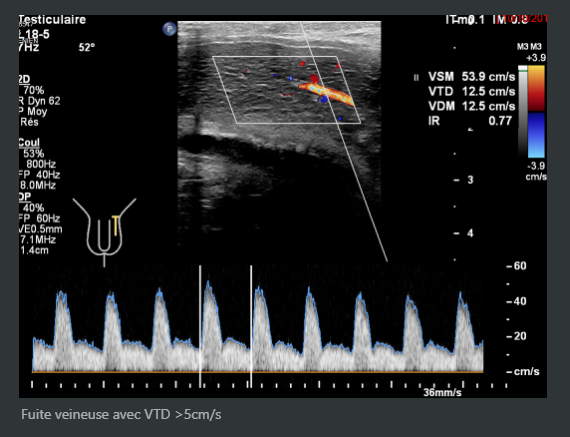Viewport: 570px width, 437px height.
Task: Click the yellow T testicle body marker
Action: (116, 226)
